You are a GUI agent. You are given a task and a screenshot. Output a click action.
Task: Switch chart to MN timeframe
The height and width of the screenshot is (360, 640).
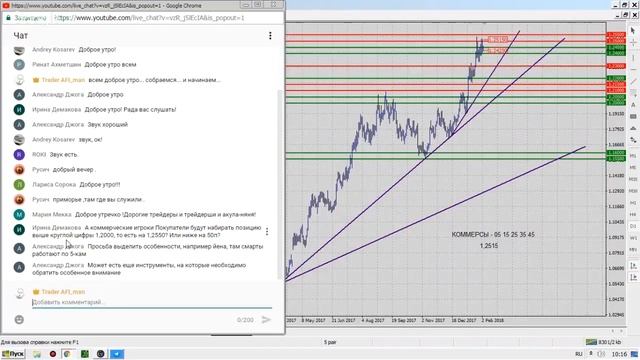(x=633, y=249)
